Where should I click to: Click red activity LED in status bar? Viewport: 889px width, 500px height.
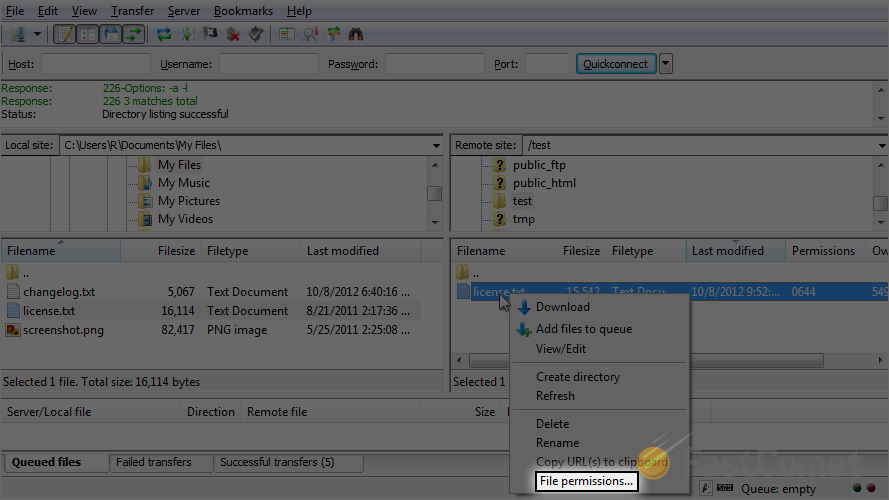point(871,488)
